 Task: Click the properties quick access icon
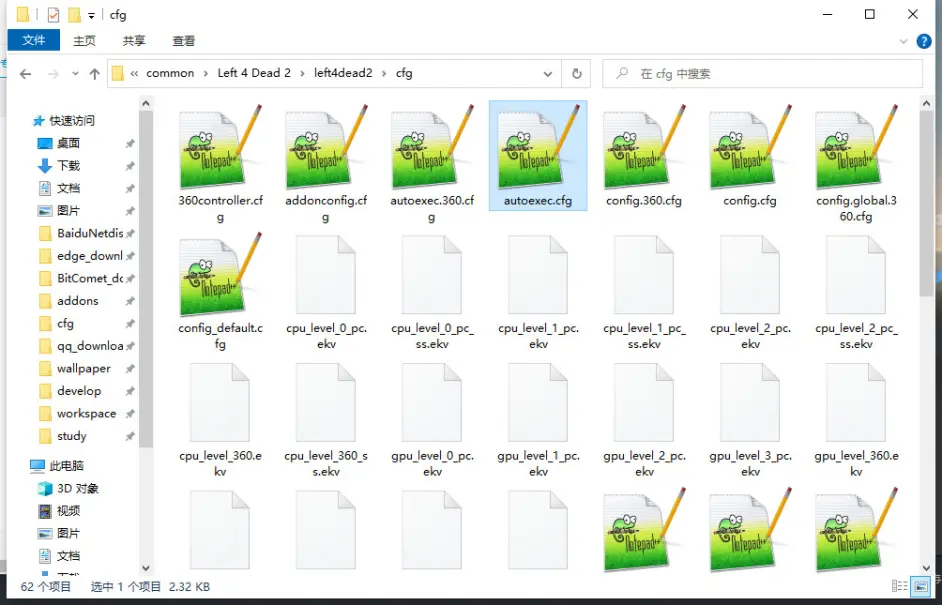click(53, 14)
